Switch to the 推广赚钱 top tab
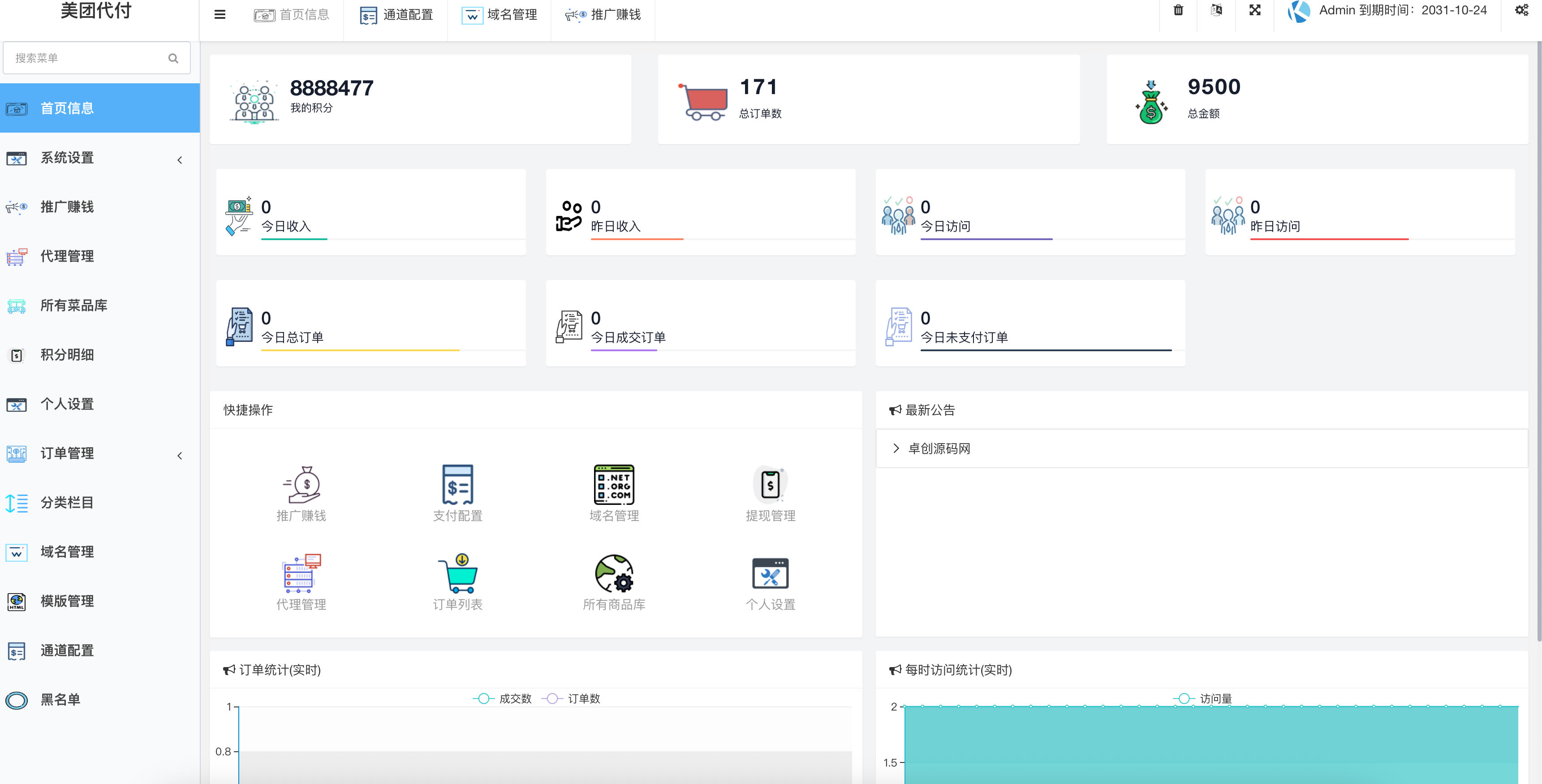The image size is (1542, 784). tap(603, 15)
